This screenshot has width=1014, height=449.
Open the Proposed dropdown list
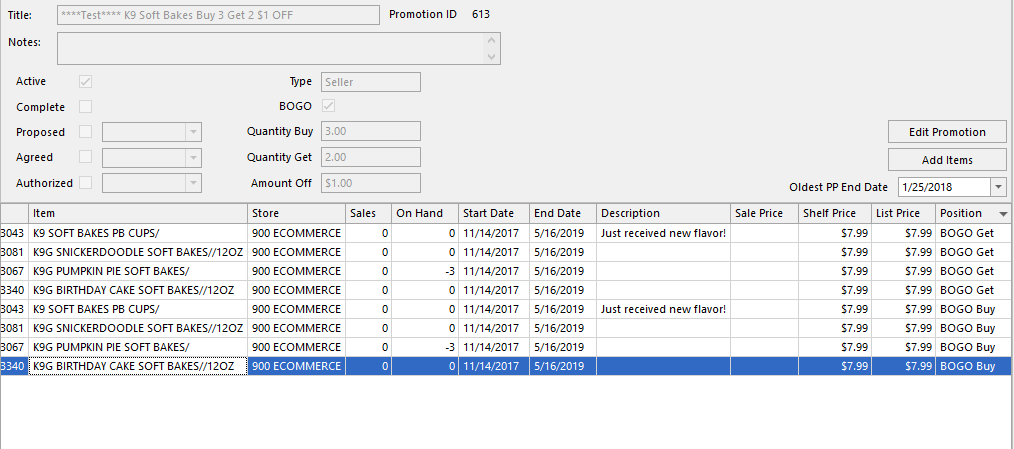(x=193, y=132)
